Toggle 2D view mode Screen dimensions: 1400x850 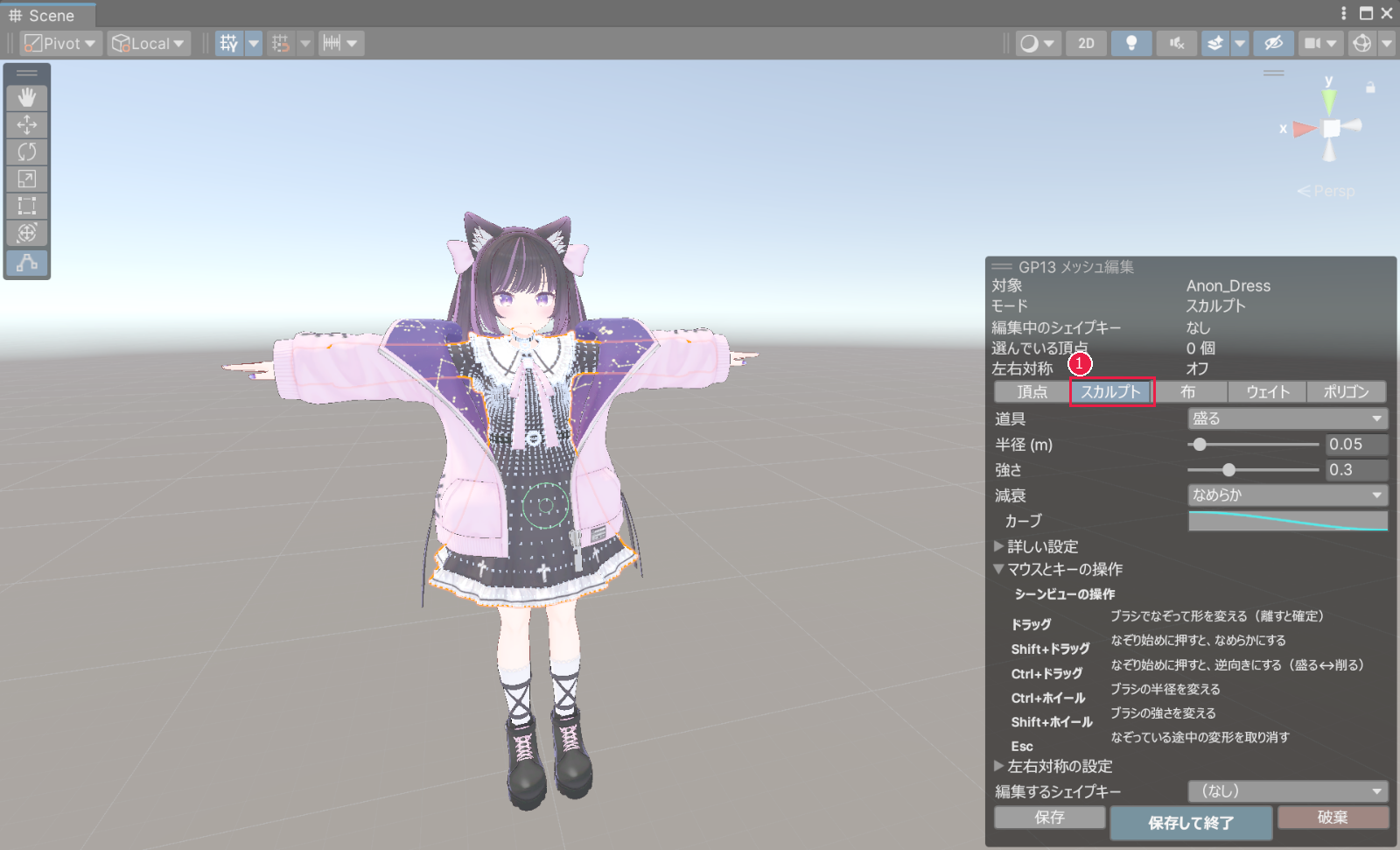[1086, 43]
